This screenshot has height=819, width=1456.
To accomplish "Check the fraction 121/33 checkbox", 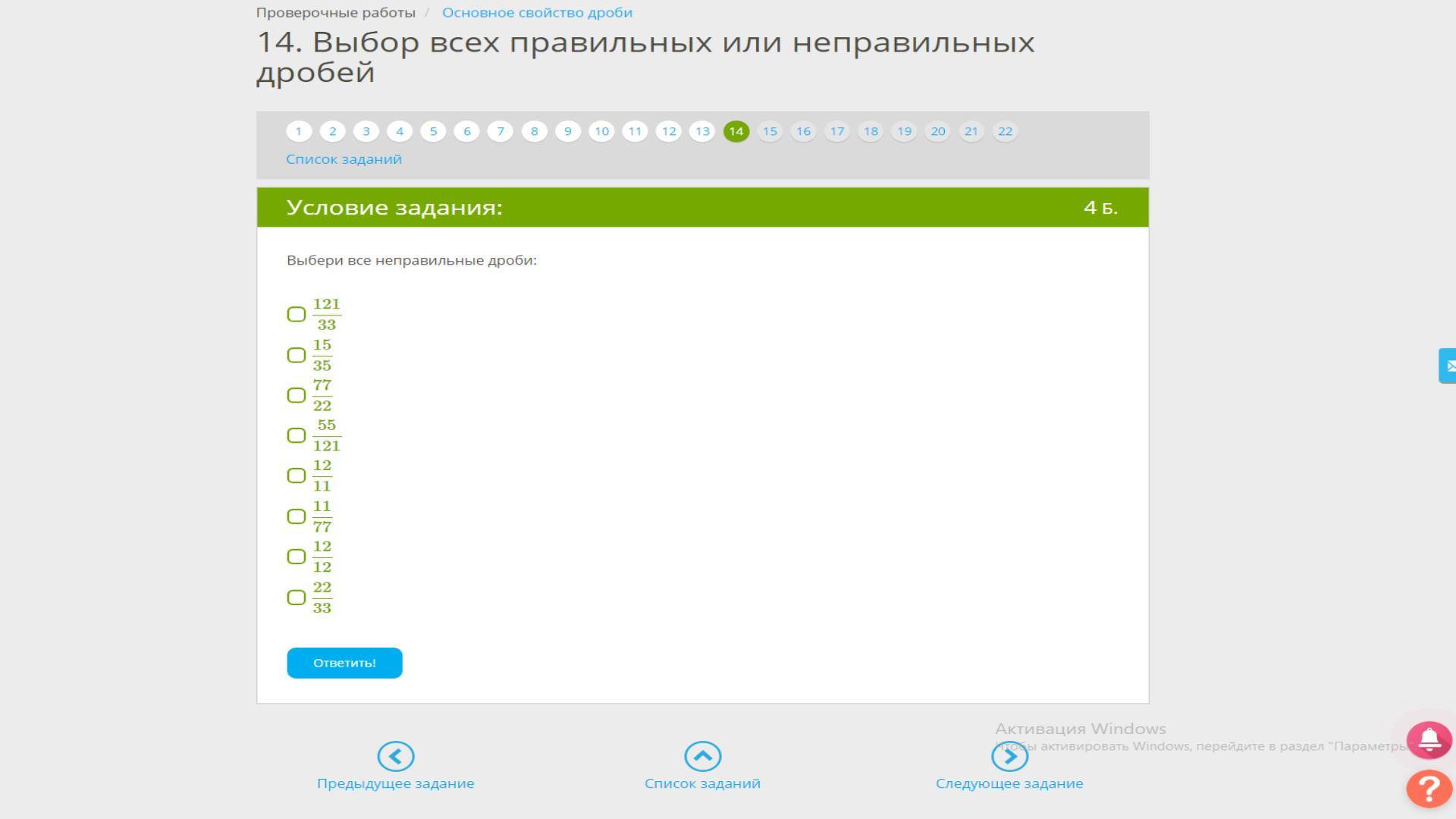I will pos(297,315).
